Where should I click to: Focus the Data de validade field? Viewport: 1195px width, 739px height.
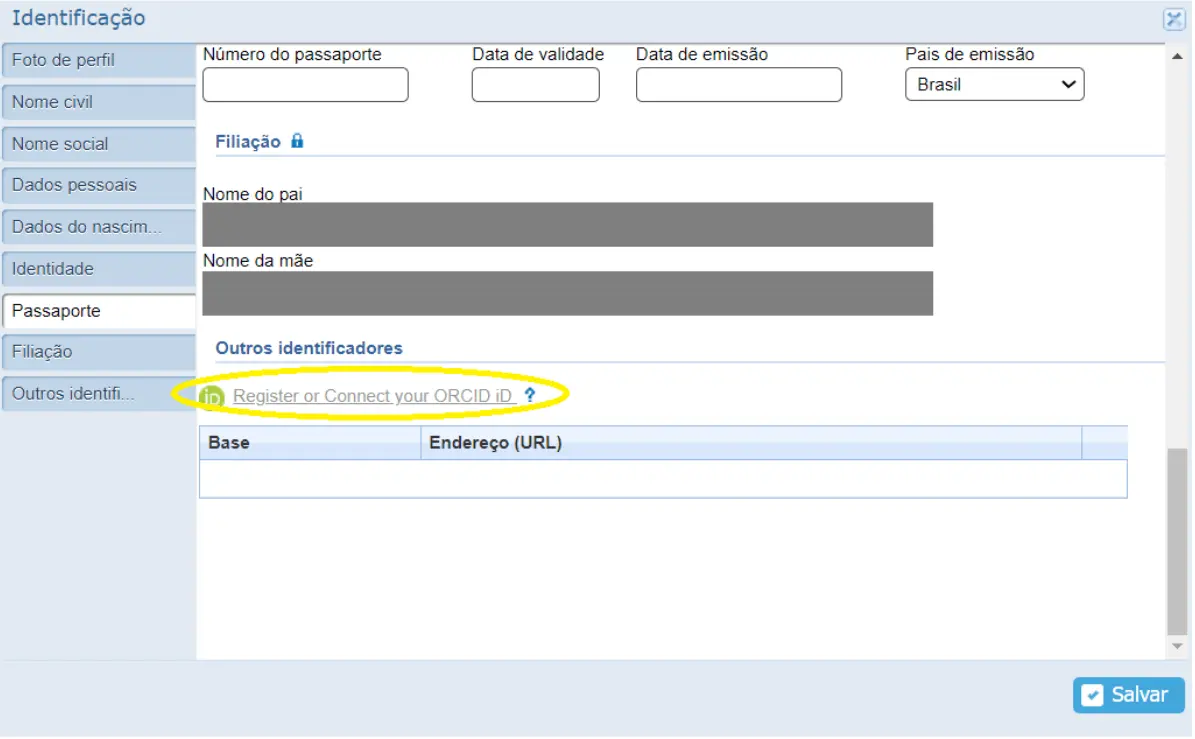(x=535, y=85)
